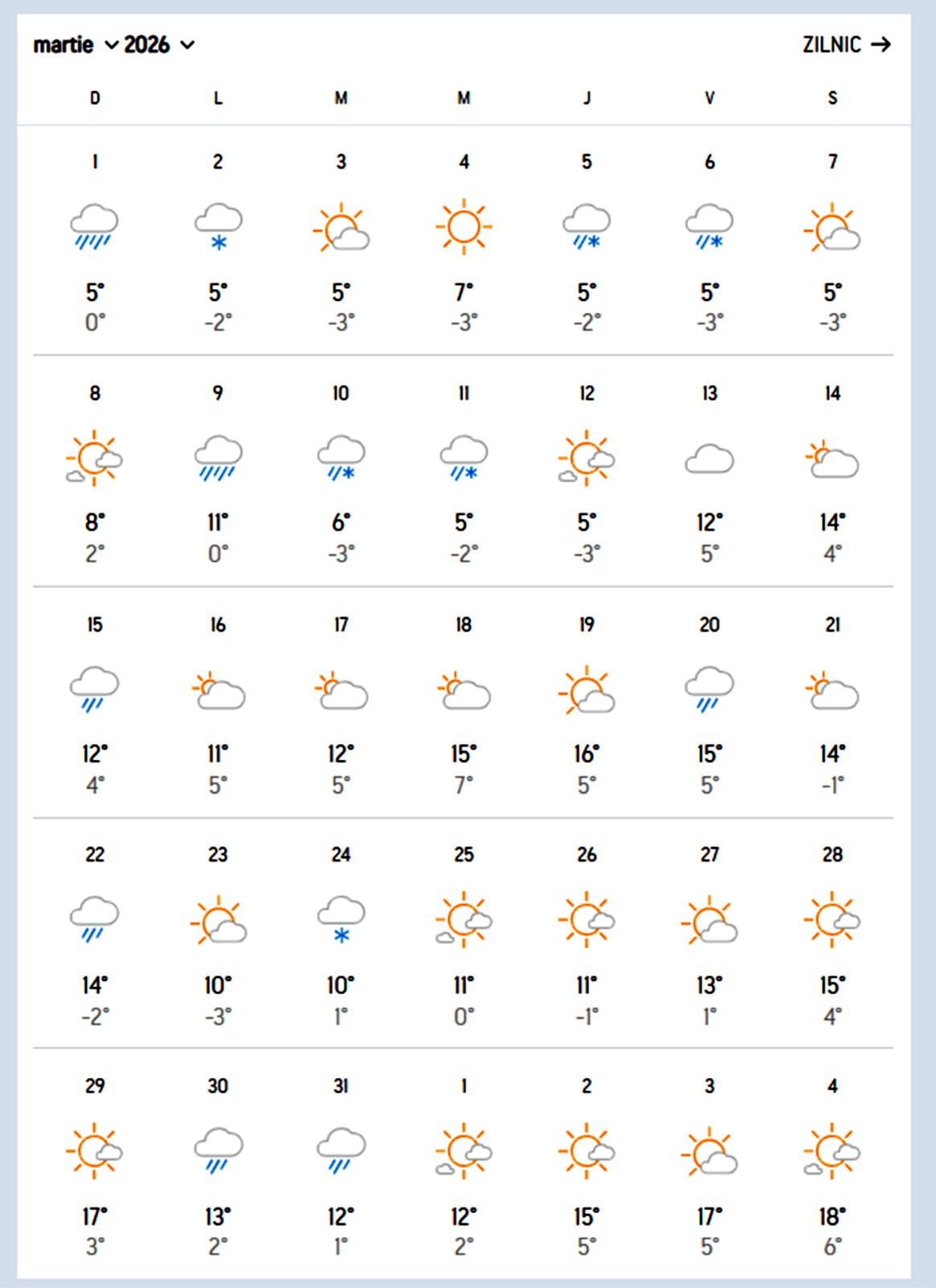The image size is (936, 1288).
Task: Select day 31 in the last row
Action: (x=341, y=1085)
